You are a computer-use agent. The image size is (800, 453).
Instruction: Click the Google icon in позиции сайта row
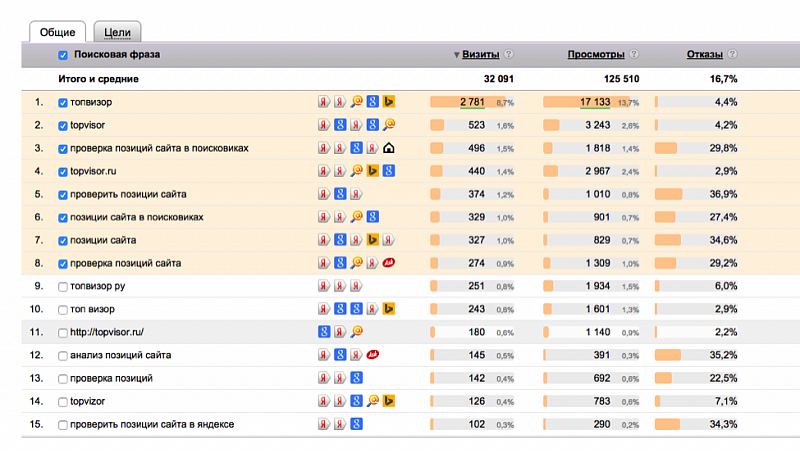340,240
